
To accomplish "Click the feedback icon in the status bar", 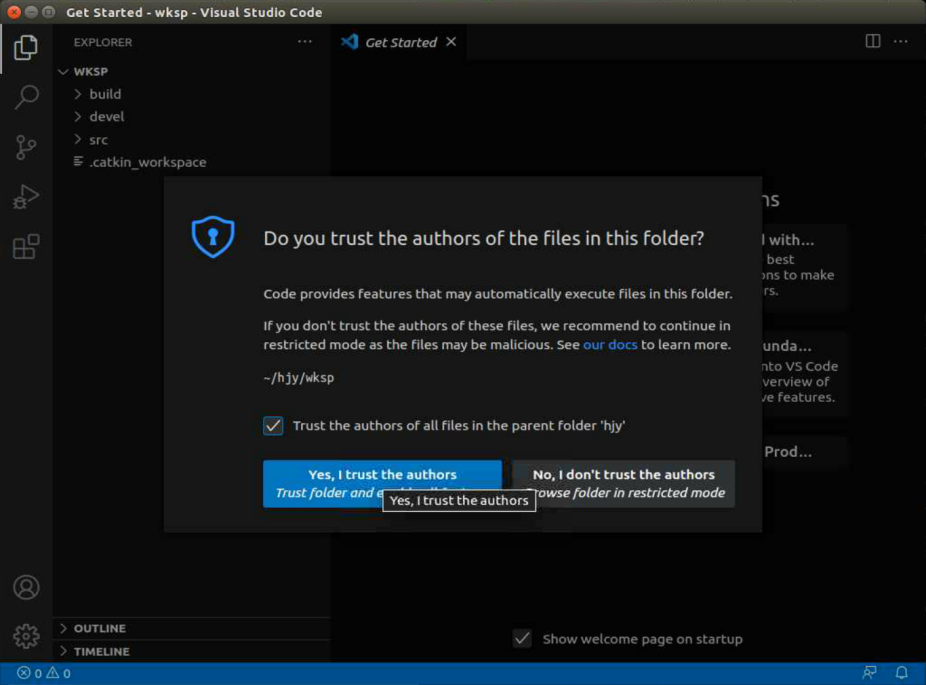I will pyautogui.click(x=869, y=673).
